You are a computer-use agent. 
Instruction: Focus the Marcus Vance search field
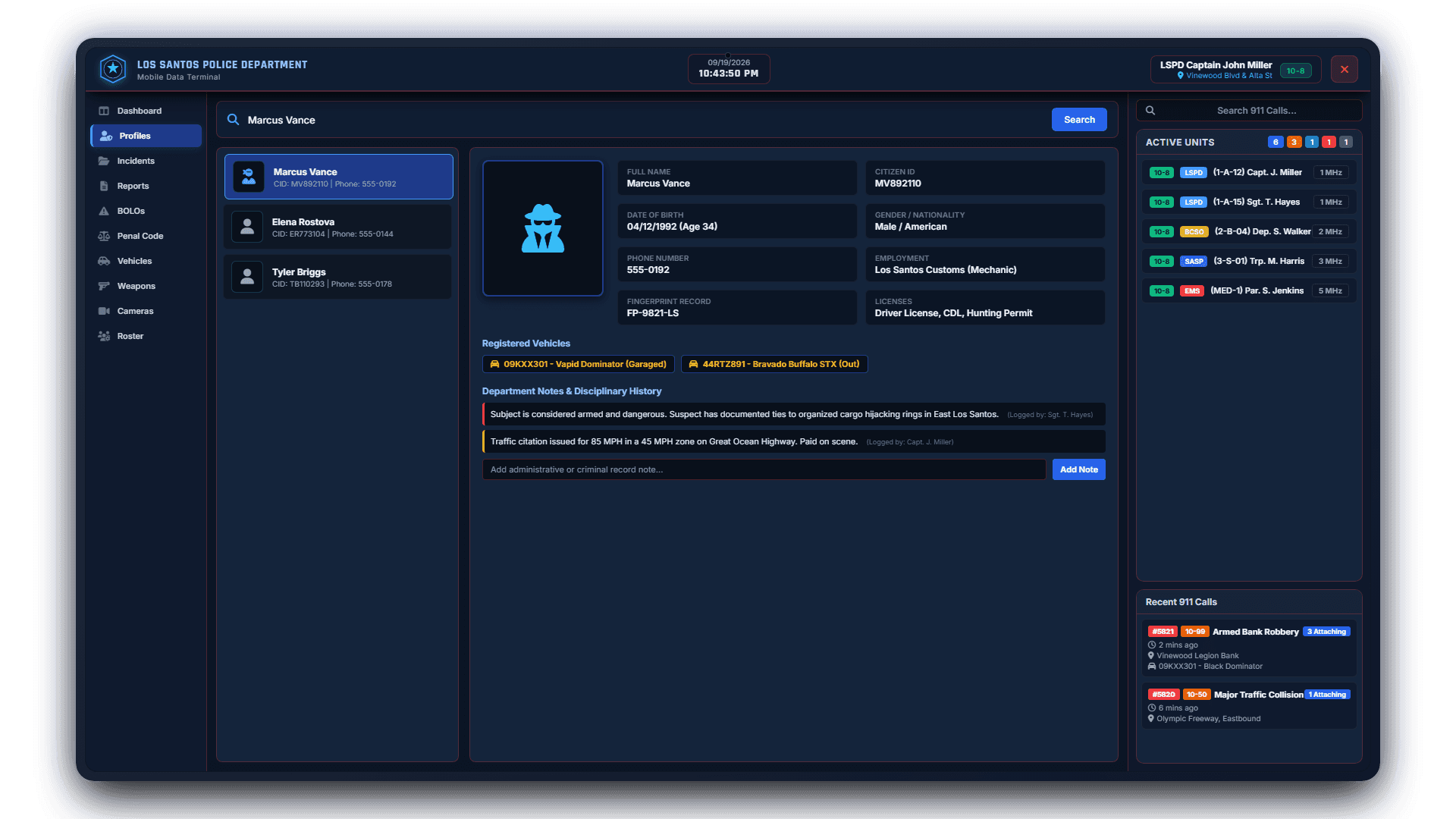(645, 120)
